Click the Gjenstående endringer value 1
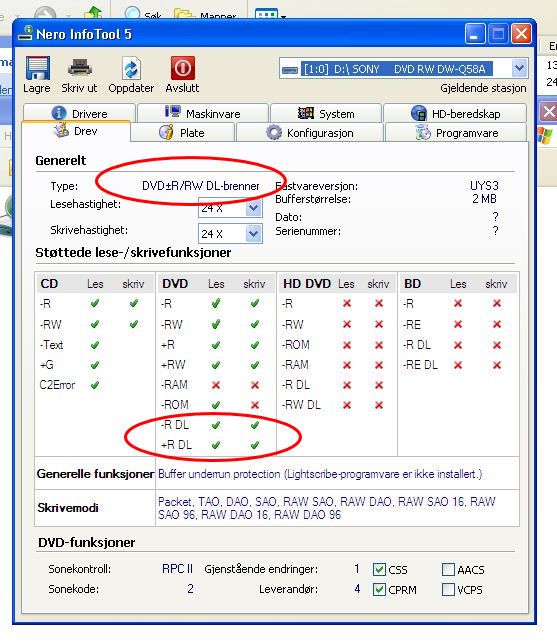The height and width of the screenshot is (643, 557). pyautogui.click(x=357, y=569)
